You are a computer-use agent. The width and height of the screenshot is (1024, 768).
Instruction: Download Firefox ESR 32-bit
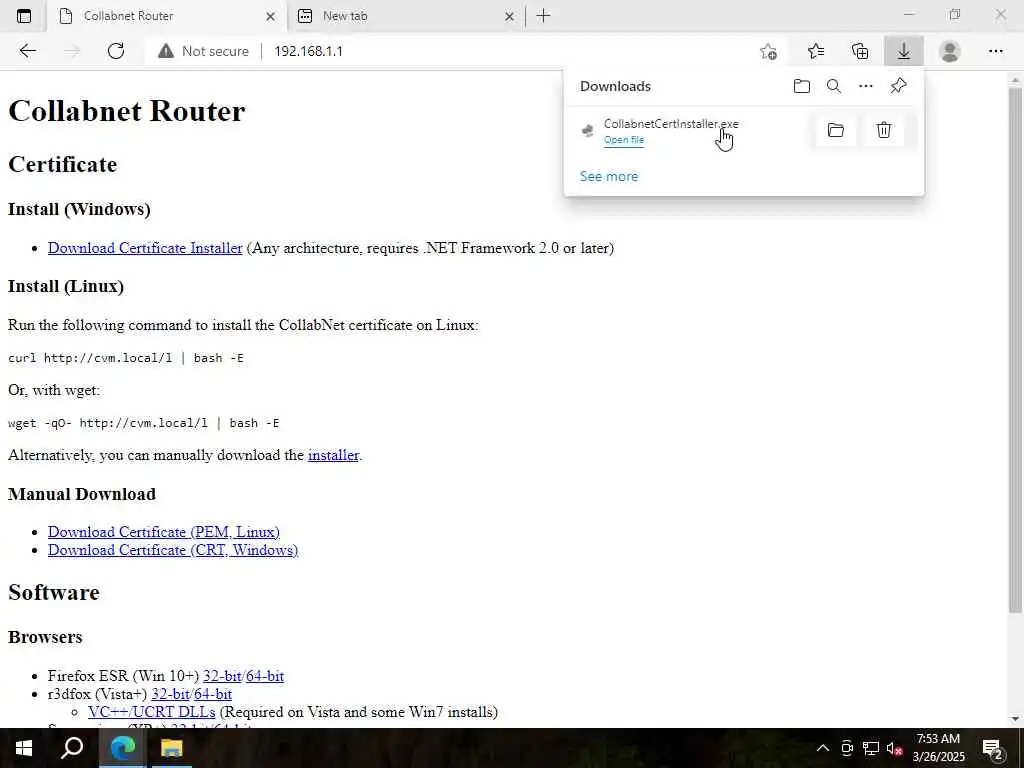tap(222, 676)
